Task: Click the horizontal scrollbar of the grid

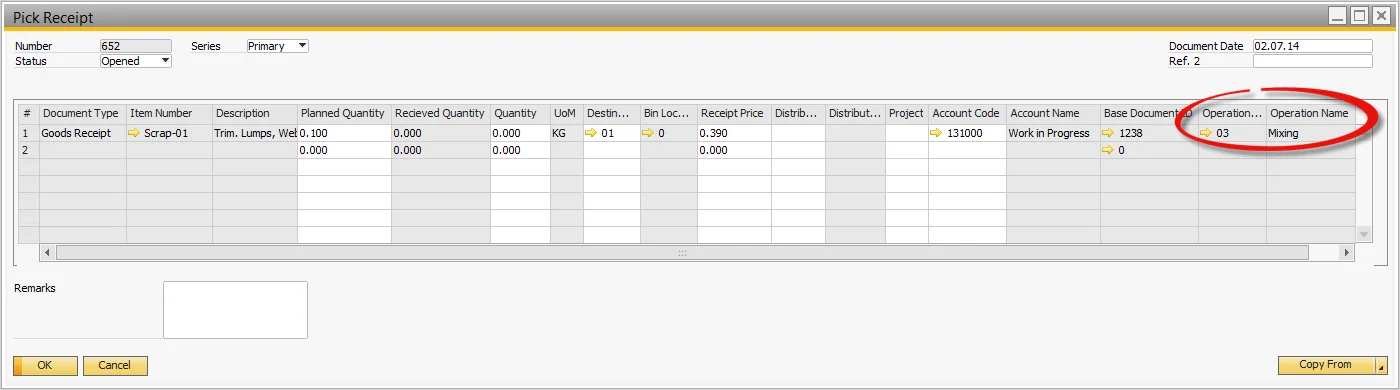Action: (x=682, y=253)
